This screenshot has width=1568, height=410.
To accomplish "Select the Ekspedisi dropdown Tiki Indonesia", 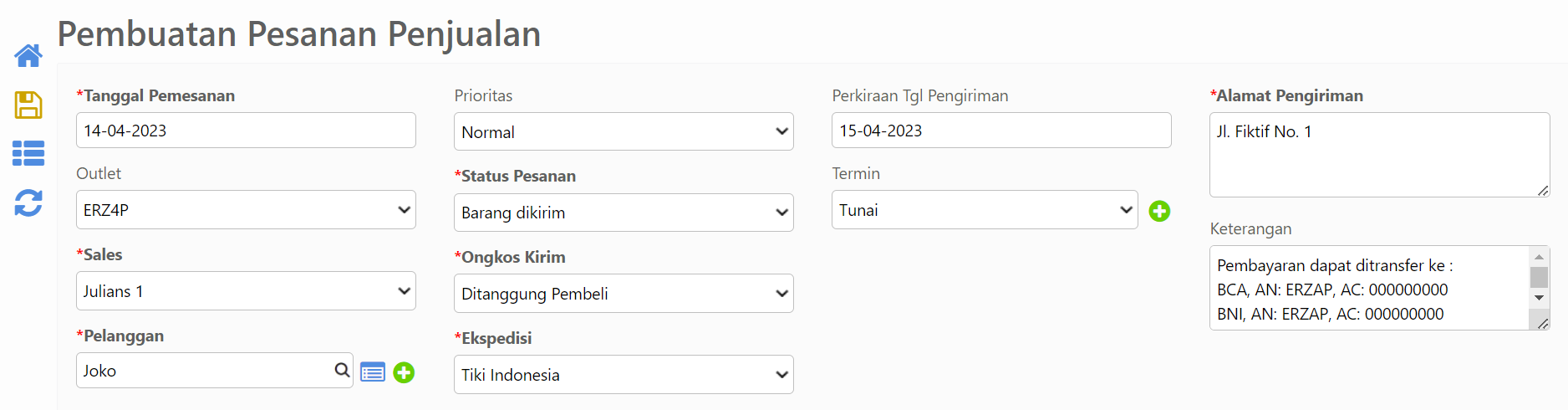I will pos(624,375).
